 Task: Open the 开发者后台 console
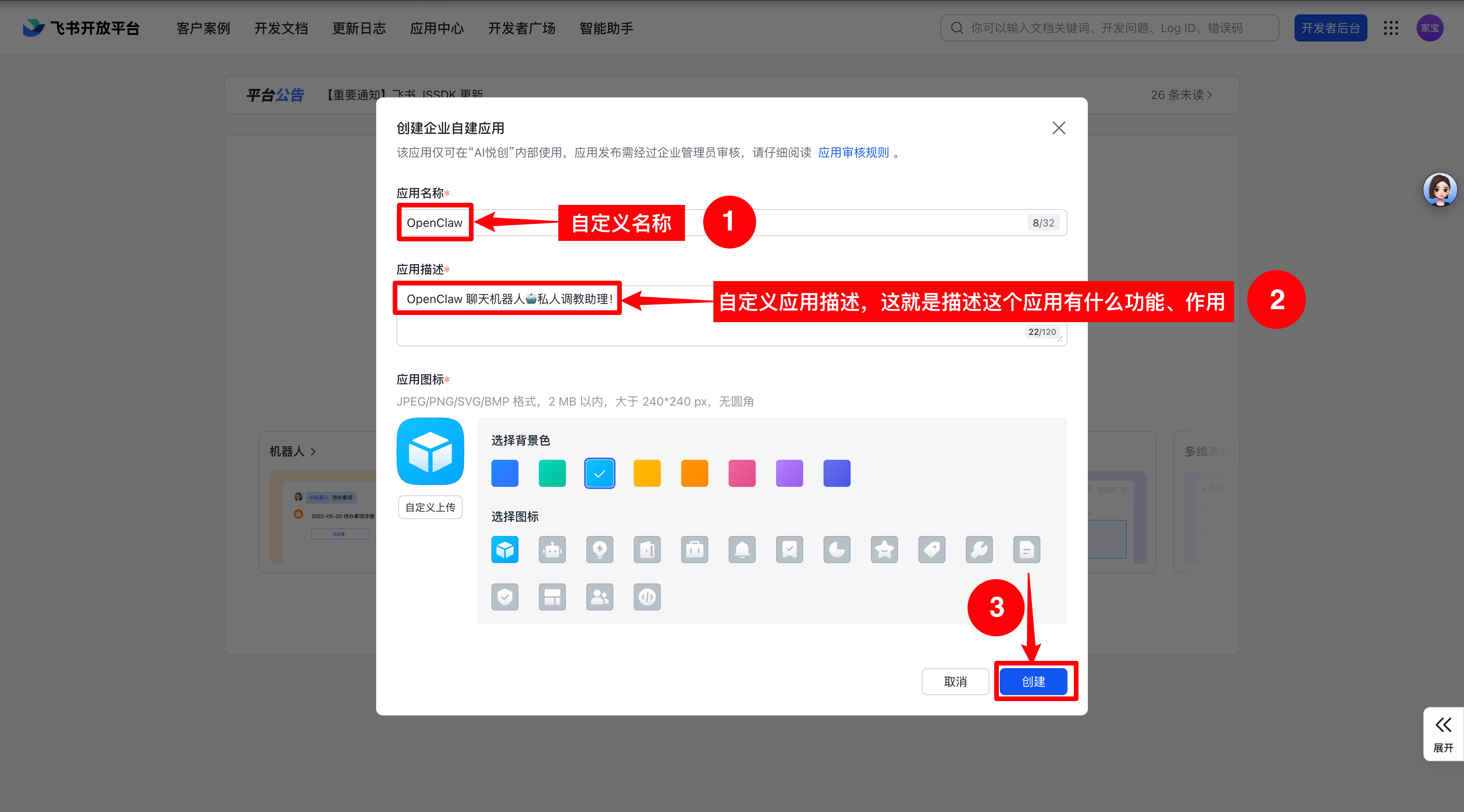pyautogui.click(x=1331, y=28)
